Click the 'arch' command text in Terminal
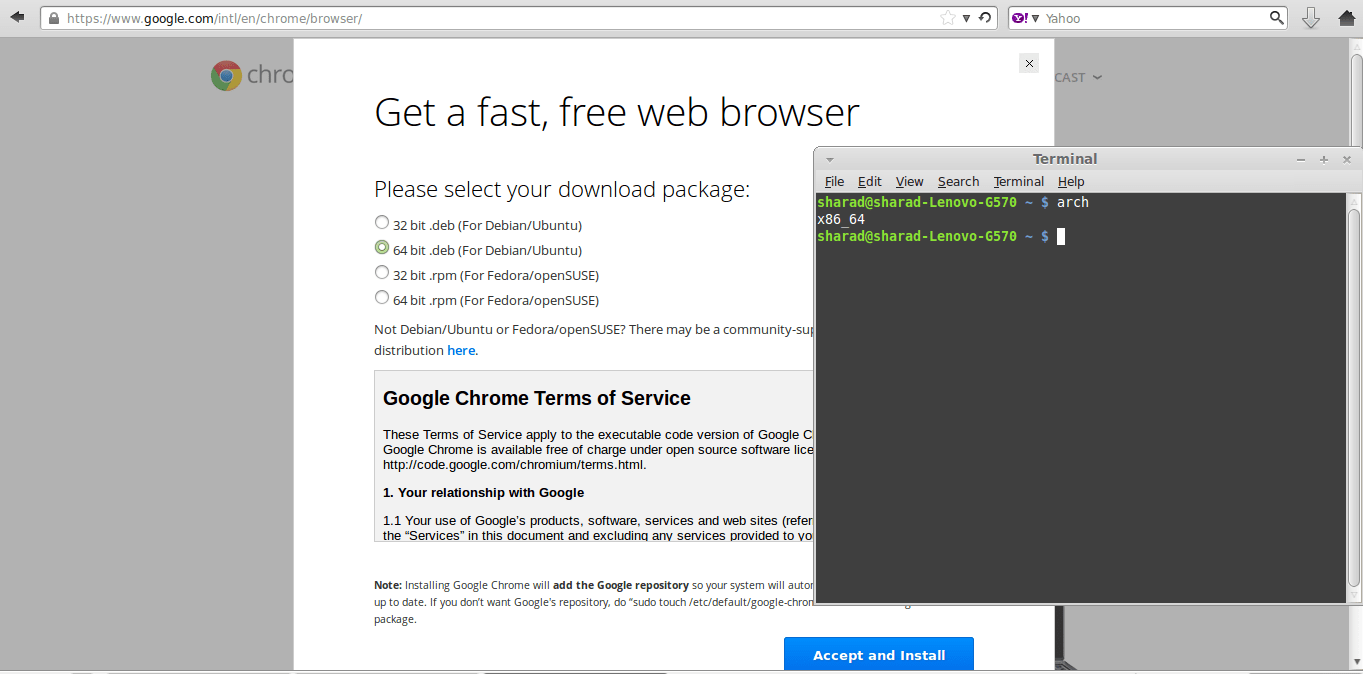Image resolution: width=1363 pixels, height=674 pixels. 1073,202
